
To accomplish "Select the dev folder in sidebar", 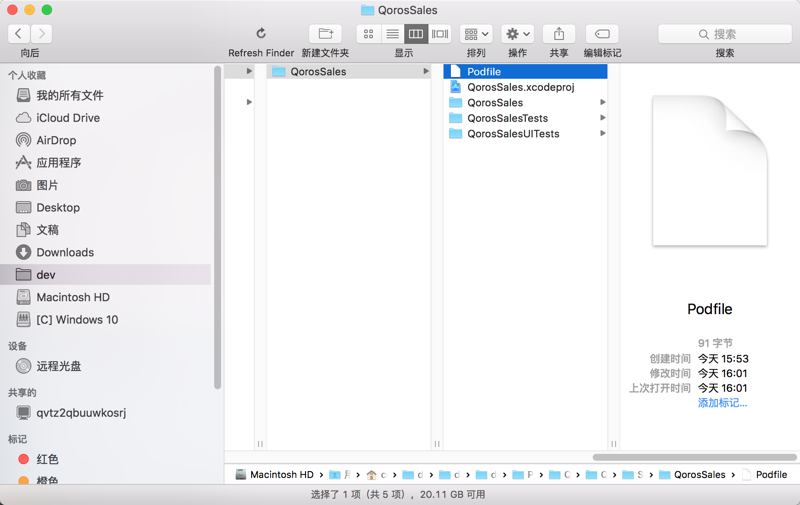I will tap(106, 274).
